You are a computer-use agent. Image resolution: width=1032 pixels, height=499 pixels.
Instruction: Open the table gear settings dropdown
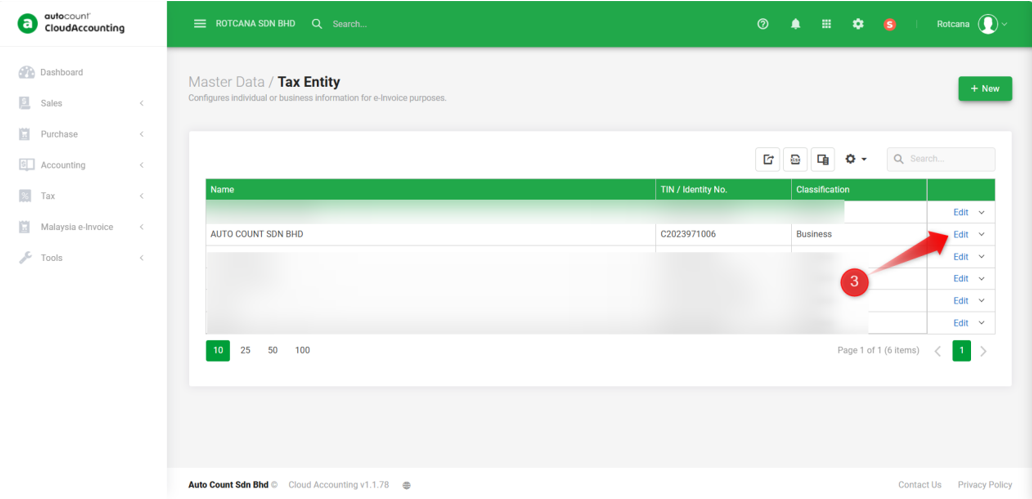tap(856, 159)
